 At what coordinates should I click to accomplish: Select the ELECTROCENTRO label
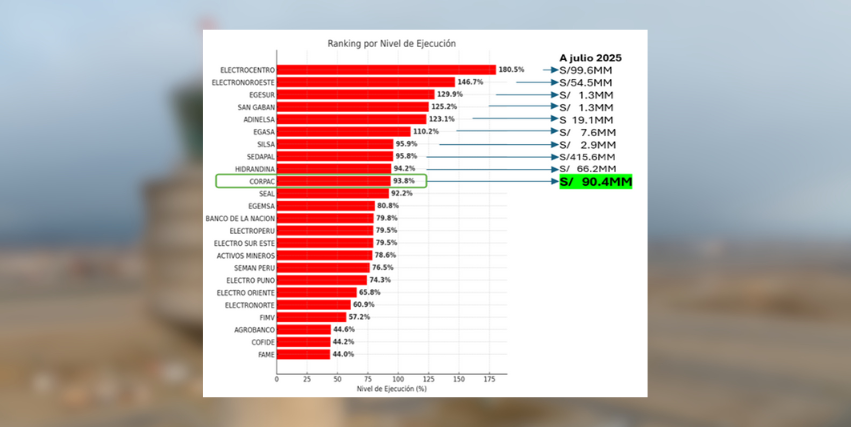coord(247,70)
